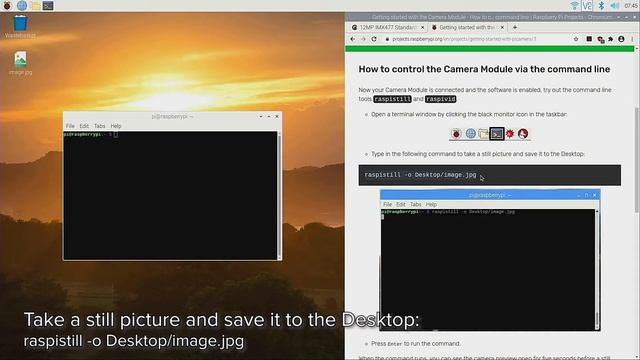Close the pi@raspberrypi terminal window
Viewport: 640px width, 360px height.
pos(277,117)
